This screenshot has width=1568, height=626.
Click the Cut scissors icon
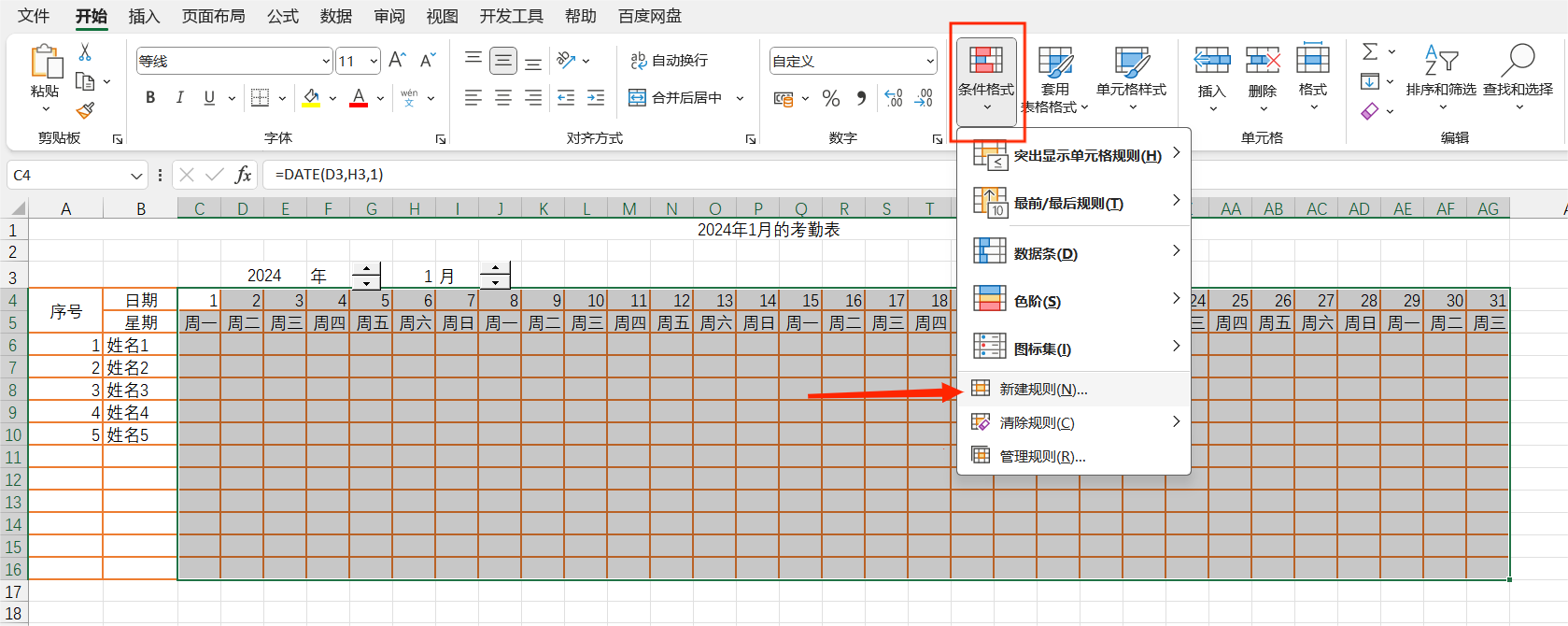click(x=85, y=52)
